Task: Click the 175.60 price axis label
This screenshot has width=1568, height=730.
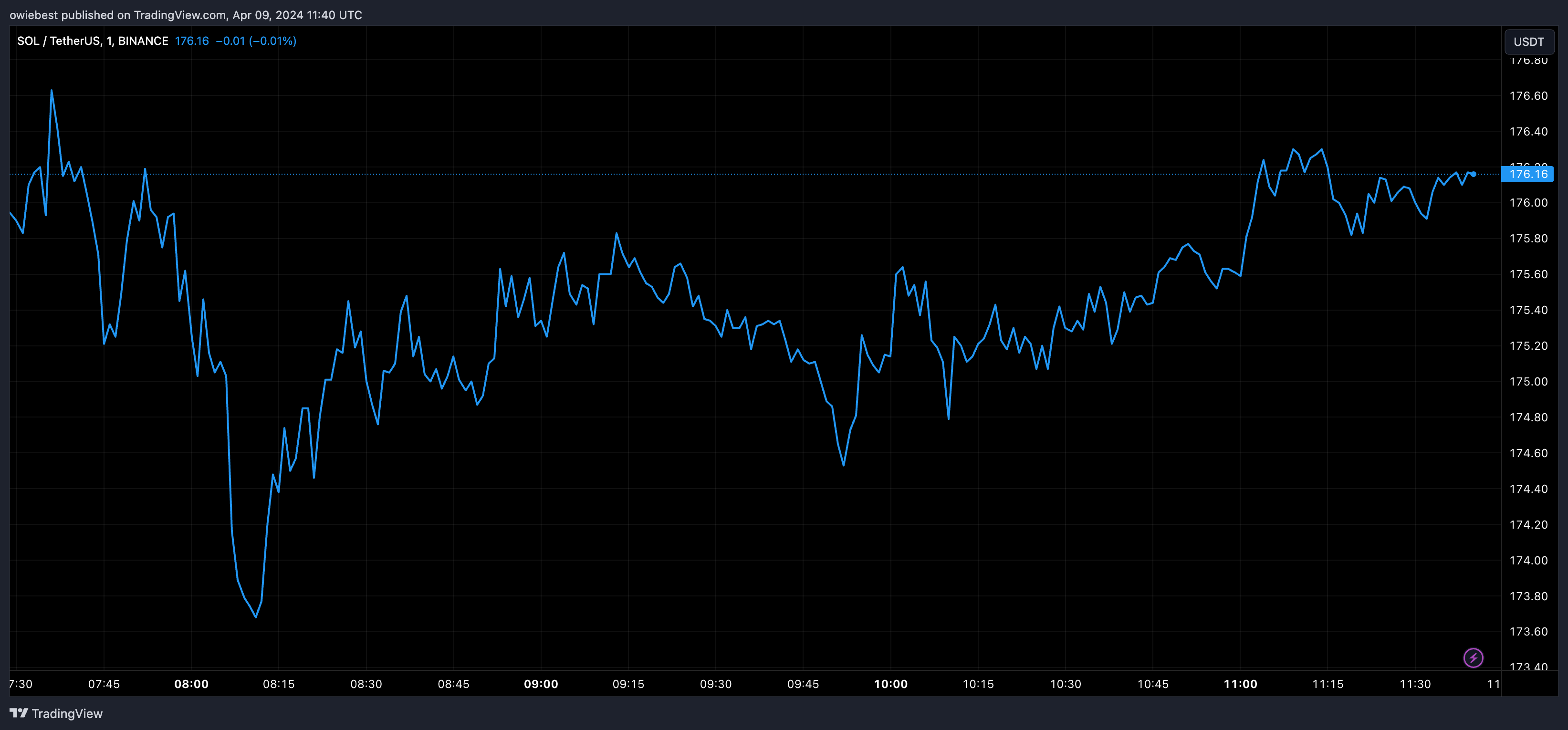Action: click(x=1528, y=275)
